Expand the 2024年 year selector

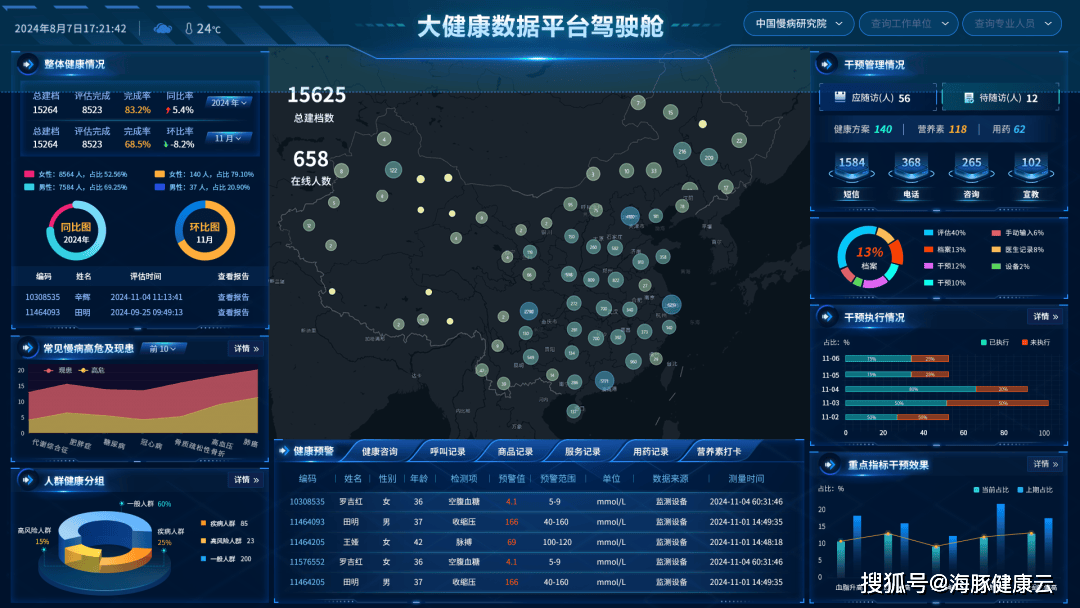[229, 102]
